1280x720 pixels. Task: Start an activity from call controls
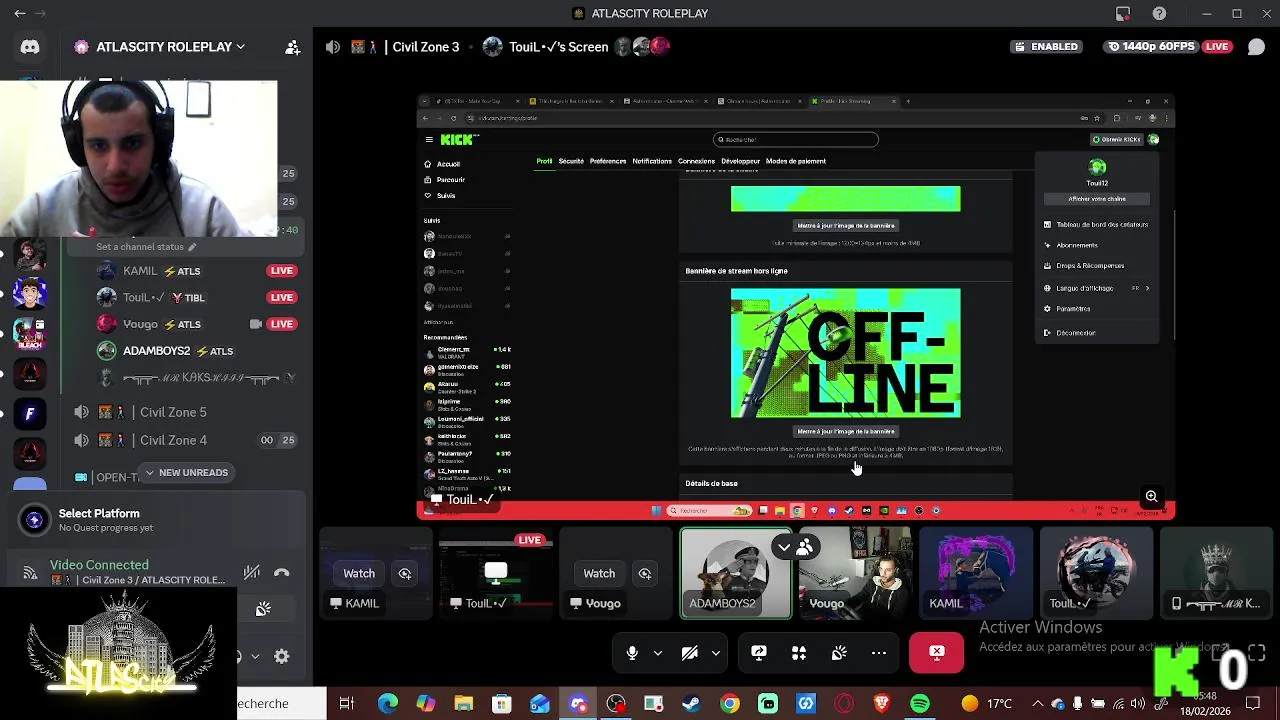(799, 653)
